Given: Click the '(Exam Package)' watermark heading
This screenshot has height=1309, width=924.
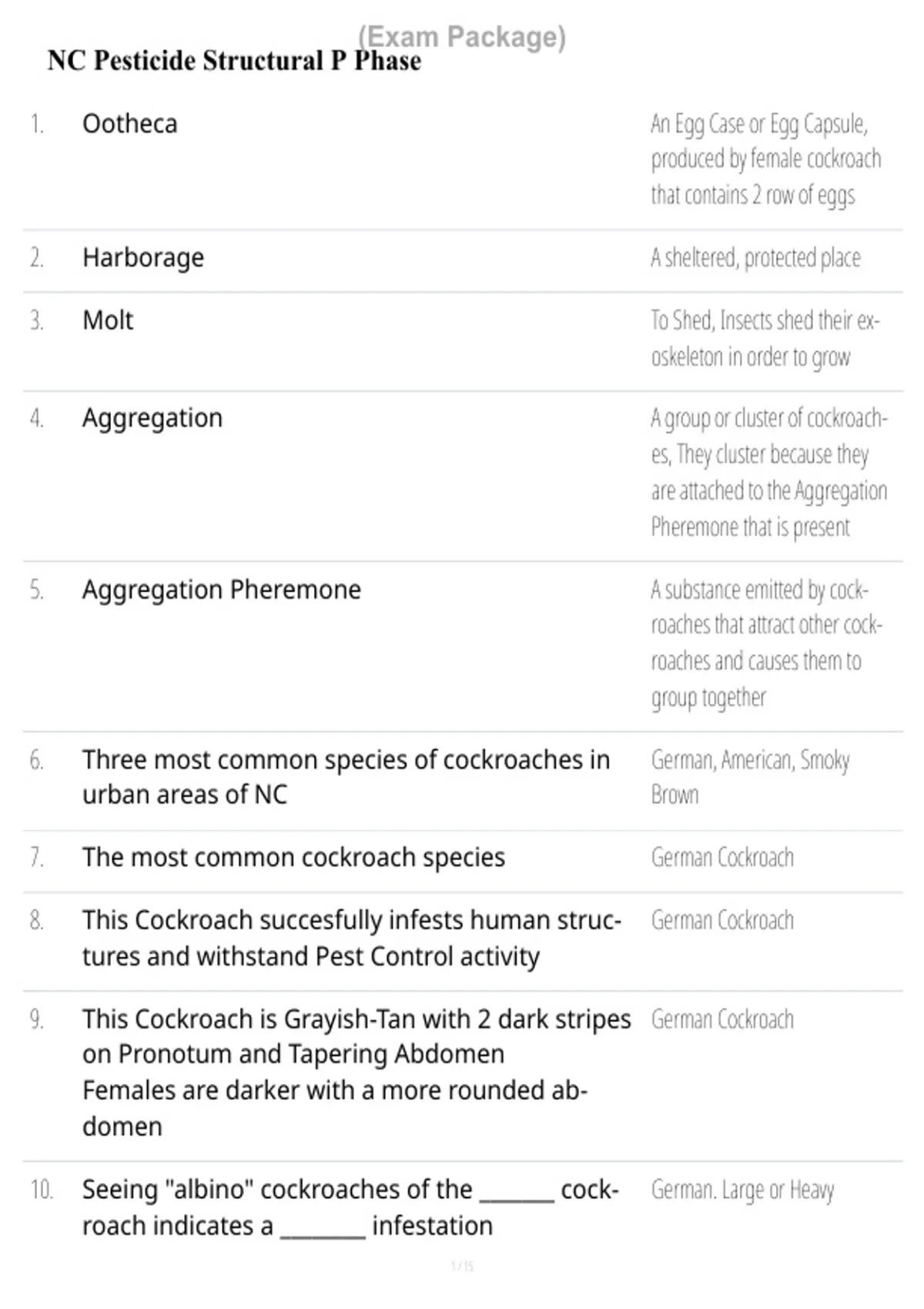Looking at the screenshot, I should pos(462,36).
